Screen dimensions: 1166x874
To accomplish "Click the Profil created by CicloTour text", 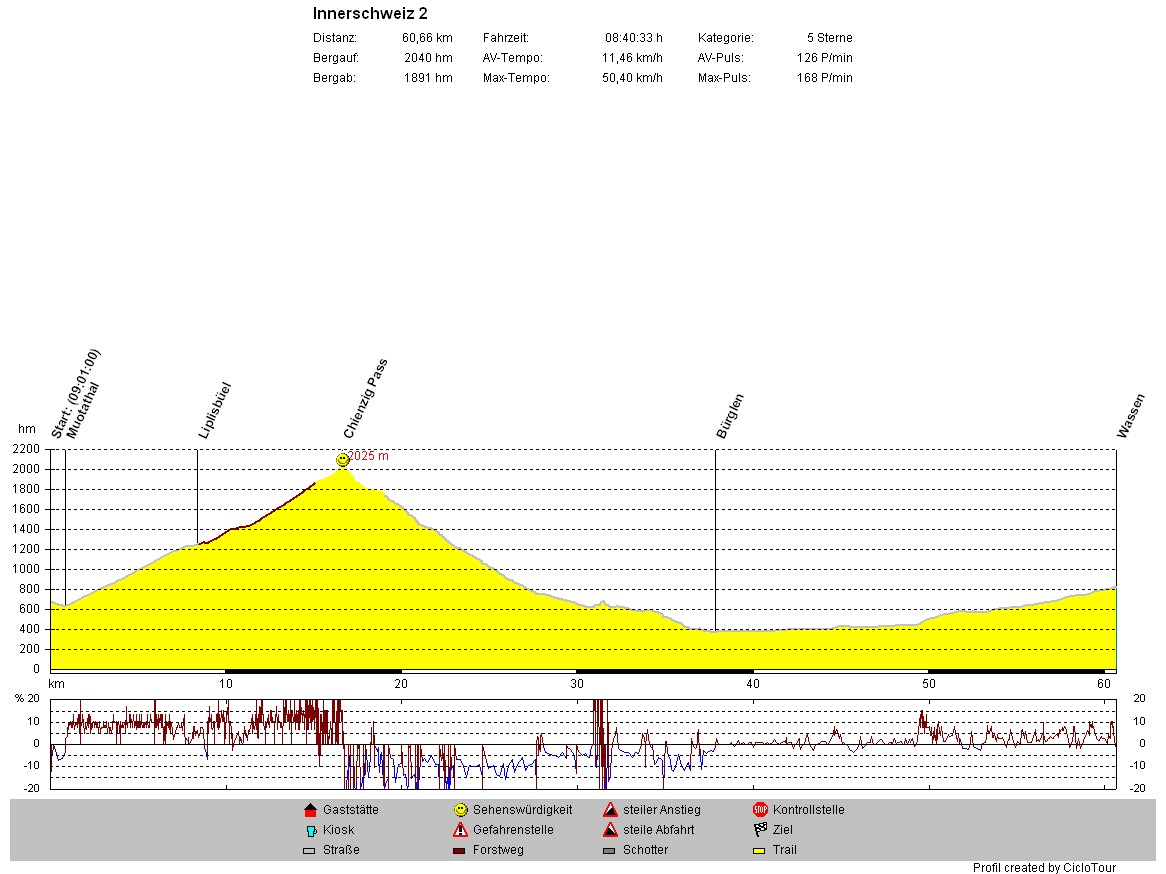I will (x=1044, y=868).
